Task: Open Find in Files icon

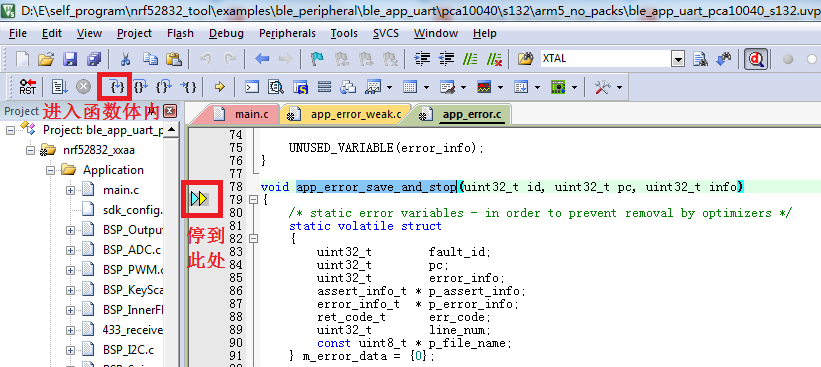Action: point(526,59)
